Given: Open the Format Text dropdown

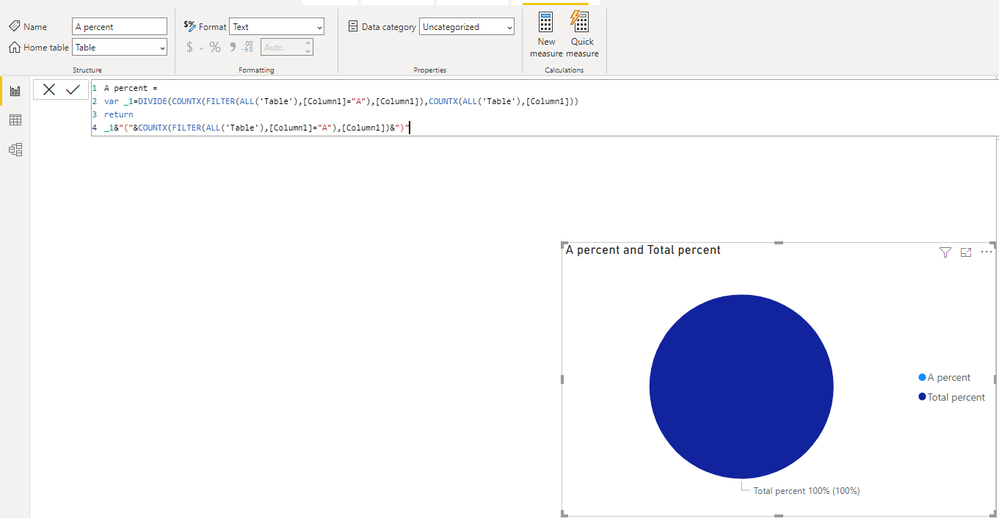Looking at the screenshot, I should [277, 26].
